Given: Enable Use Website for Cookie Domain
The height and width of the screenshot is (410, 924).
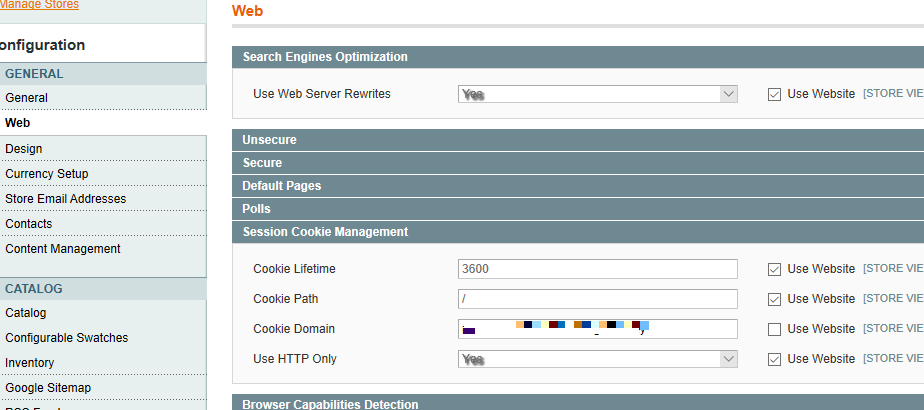Looking at the screenshot, I should point(774,329).
